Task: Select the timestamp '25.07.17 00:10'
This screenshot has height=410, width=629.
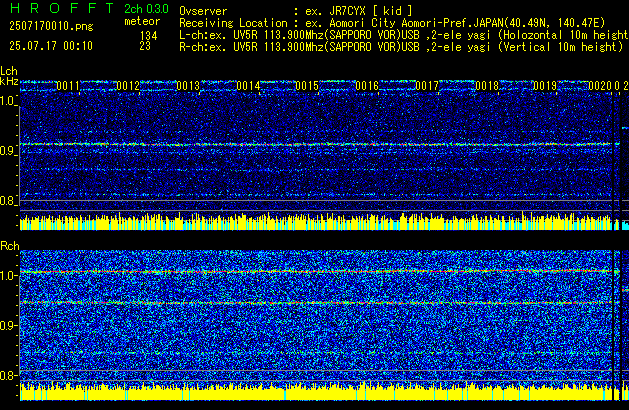Action: pos(51,46)
